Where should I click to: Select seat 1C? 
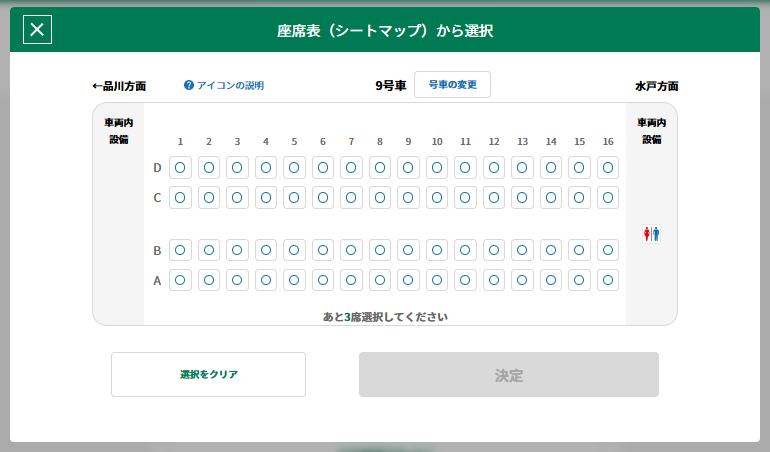coord(180,198)
